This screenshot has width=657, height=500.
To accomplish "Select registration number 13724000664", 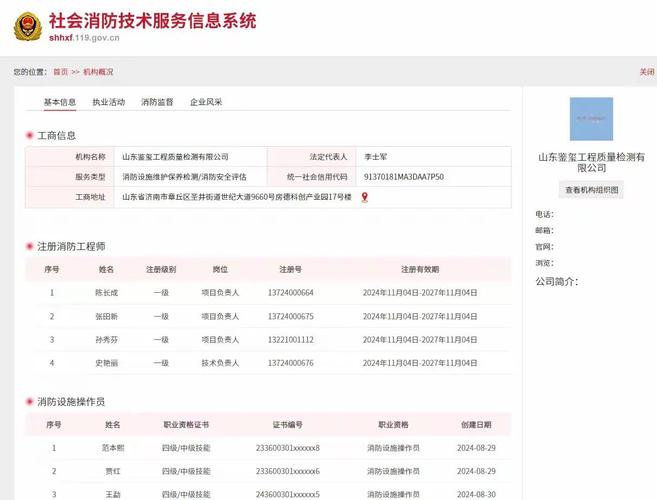I will click(x=291, y=293).
